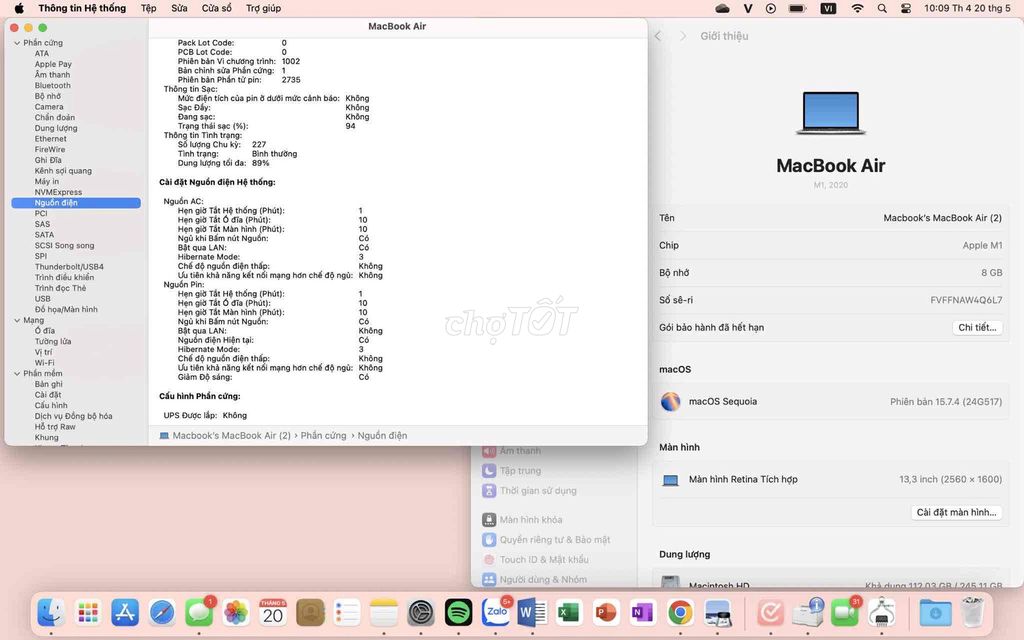Open Thông tin Hệ thống menu
Viewport: 1024px width, 640px height.
point(82,8)
